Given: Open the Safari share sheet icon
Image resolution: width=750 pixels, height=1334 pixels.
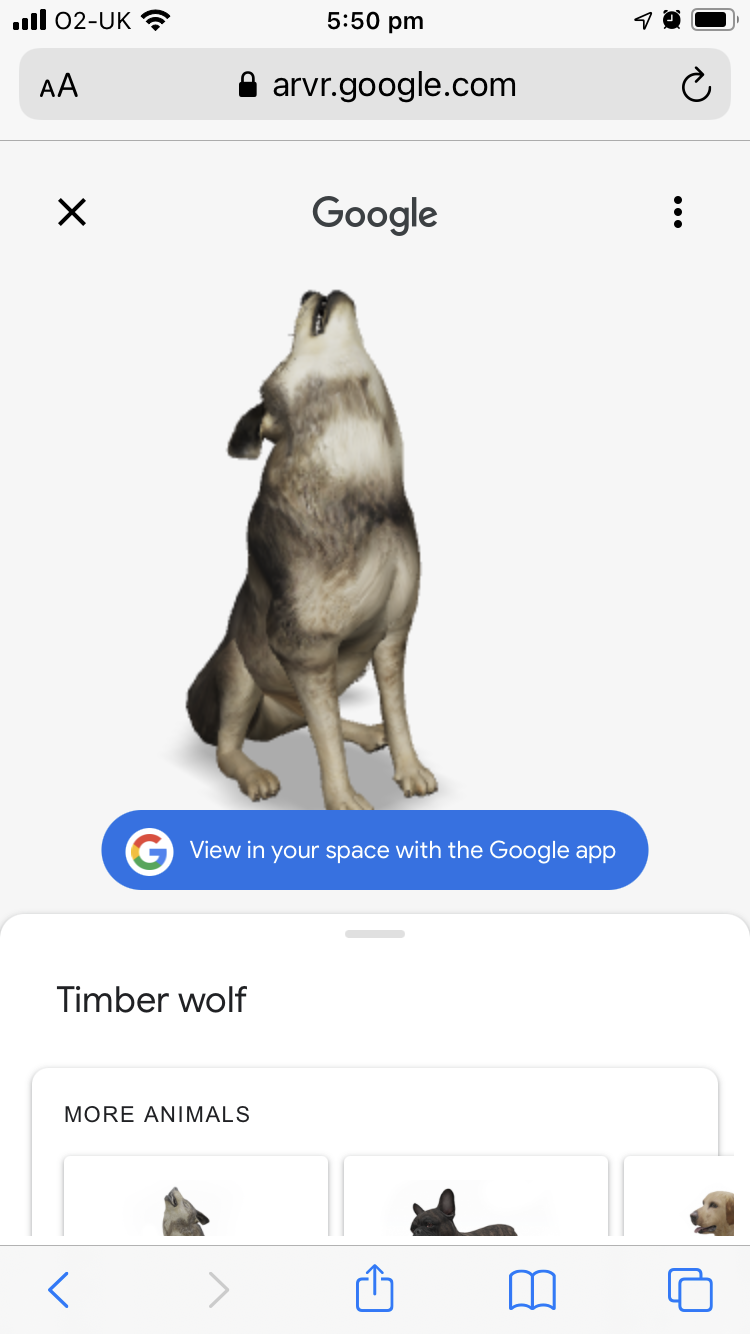Looking at the screenshot, I should (x=375, y=1287).
